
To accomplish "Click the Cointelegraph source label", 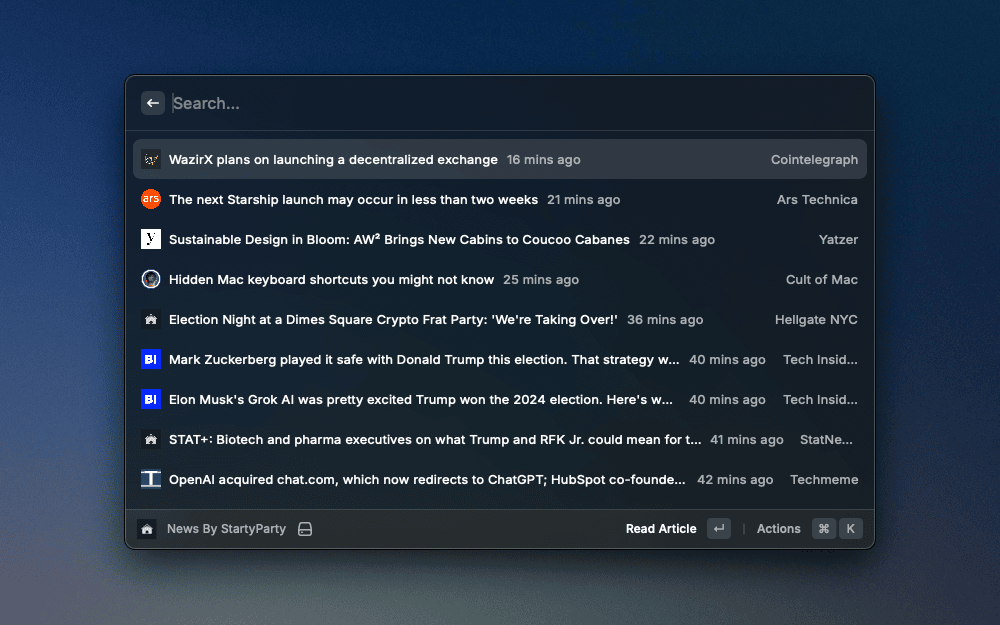I will [x=814, y=159].
